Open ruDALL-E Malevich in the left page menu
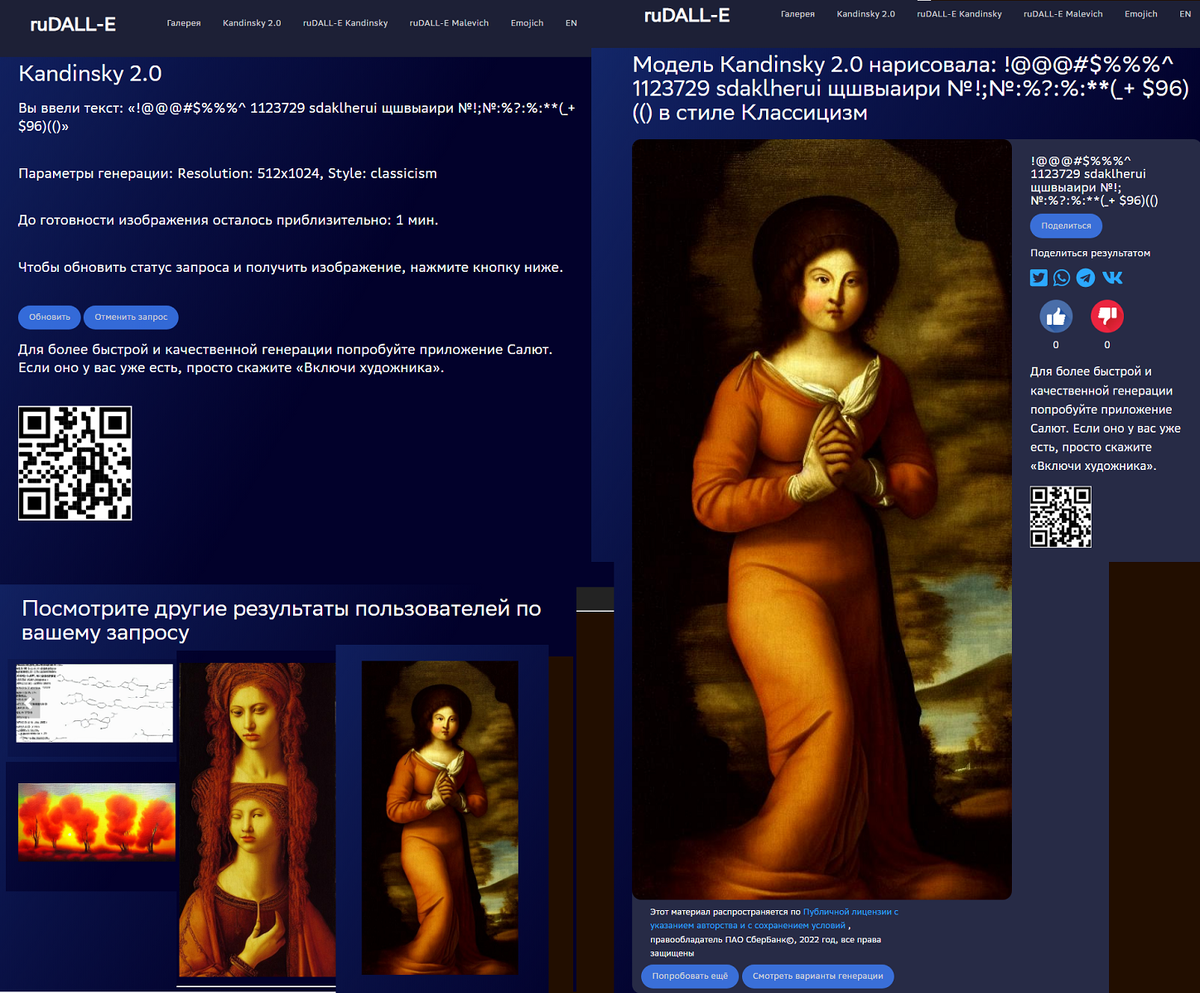This screenshot has height=993, width=1200. (x=449, y=23)
